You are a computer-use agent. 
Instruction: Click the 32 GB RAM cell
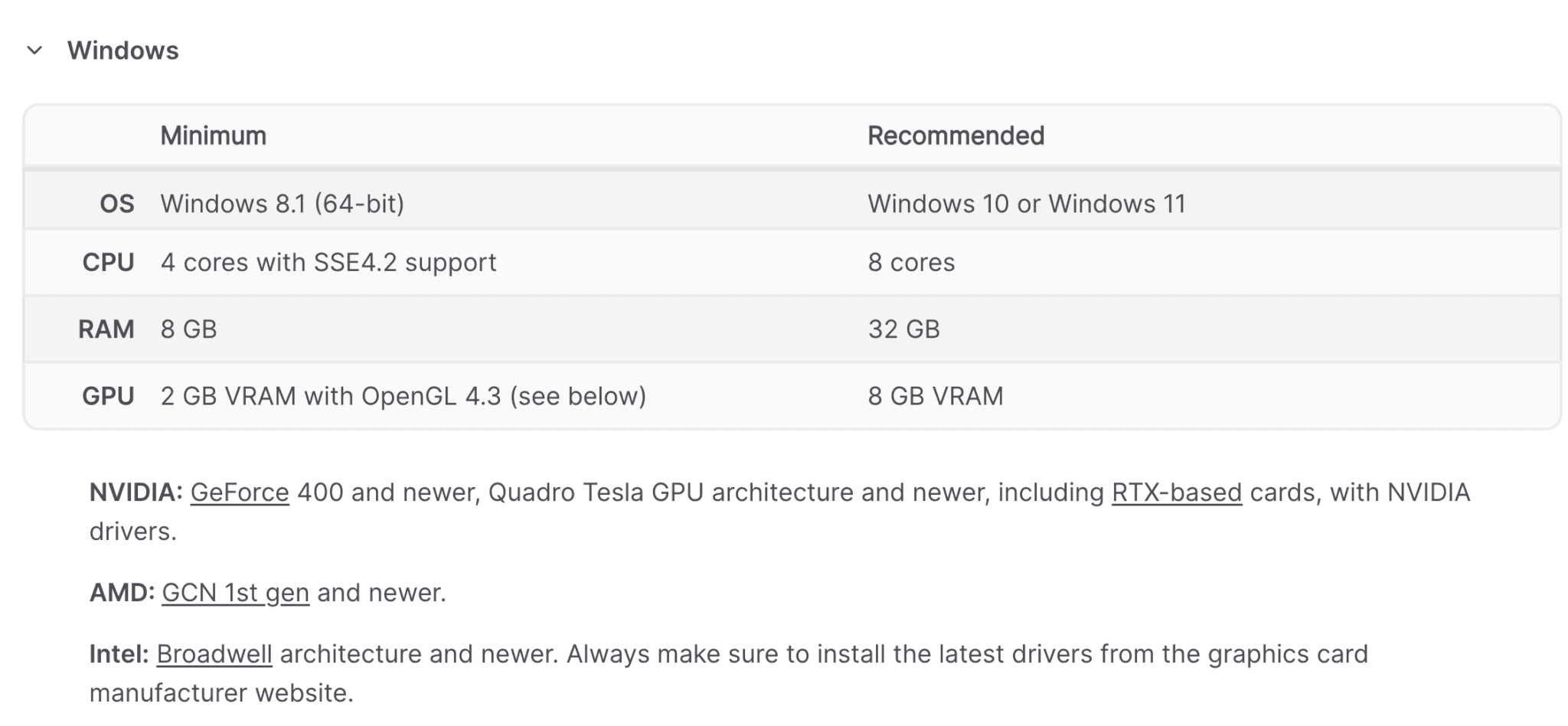pyautogui.click(x=903, y=329)
